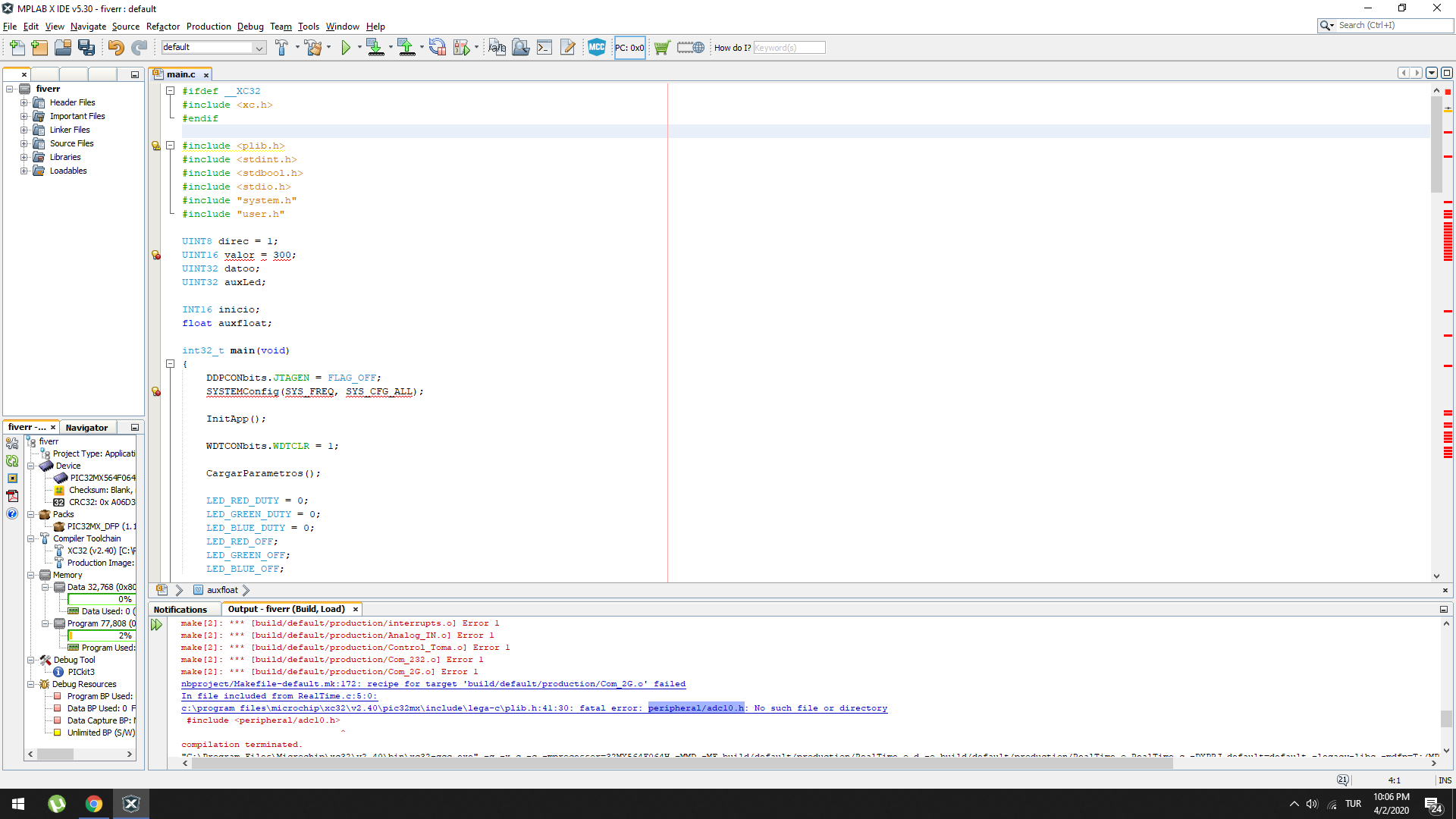Viewport: 1456px width, 819px height.
Task: Run the main project
Action: [346, 48]
